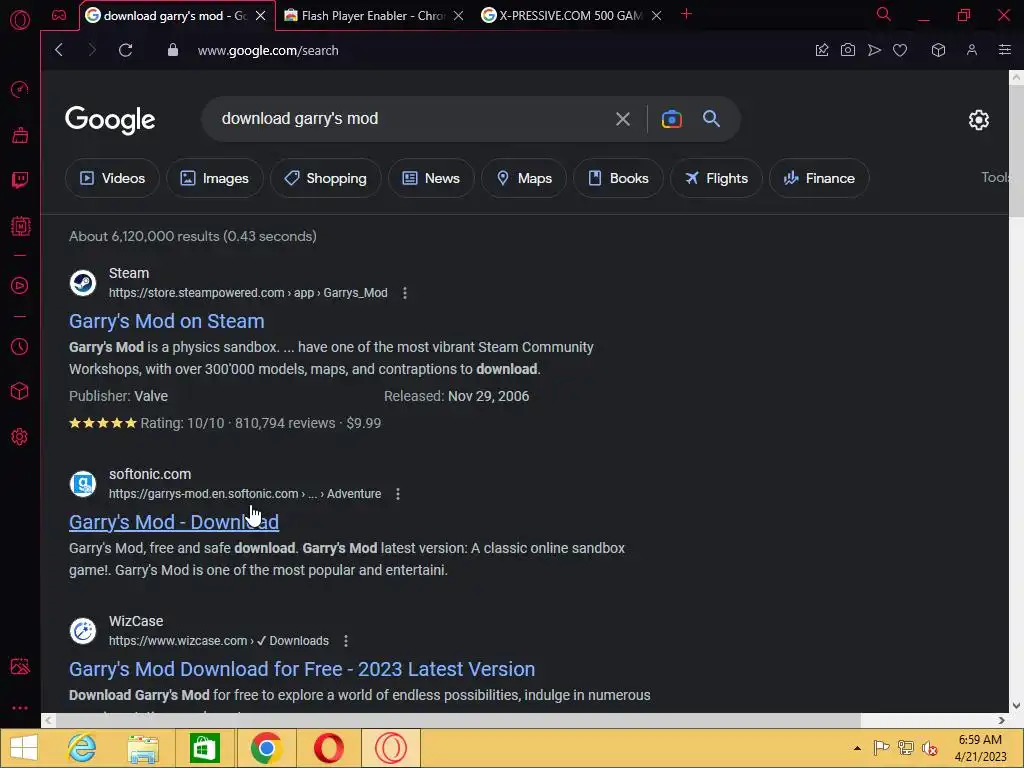The width and height of the screenshot is (1024, 768).
Task: Open the Windows Start button
Action: pyautogui.click(x=24, y=748)
